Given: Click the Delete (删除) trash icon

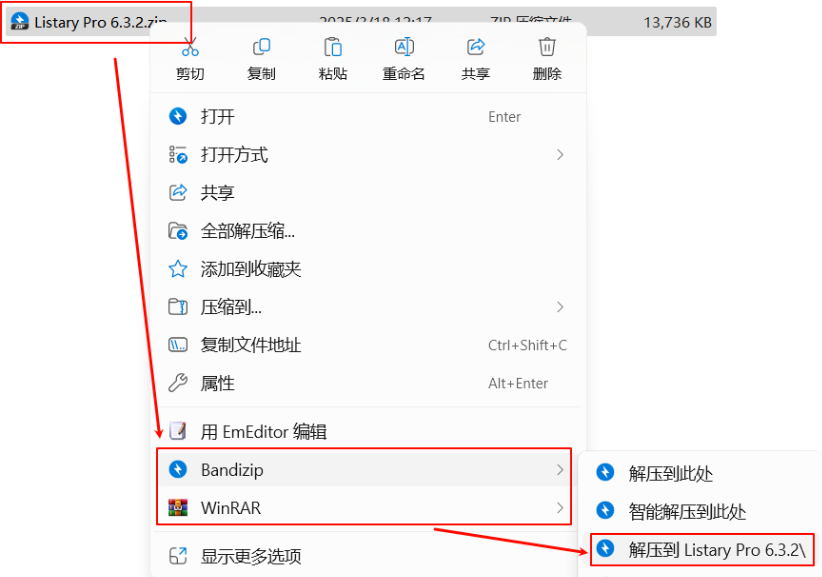Looking at the screenshot, I should pyautogui.click(x=547, y=47).
